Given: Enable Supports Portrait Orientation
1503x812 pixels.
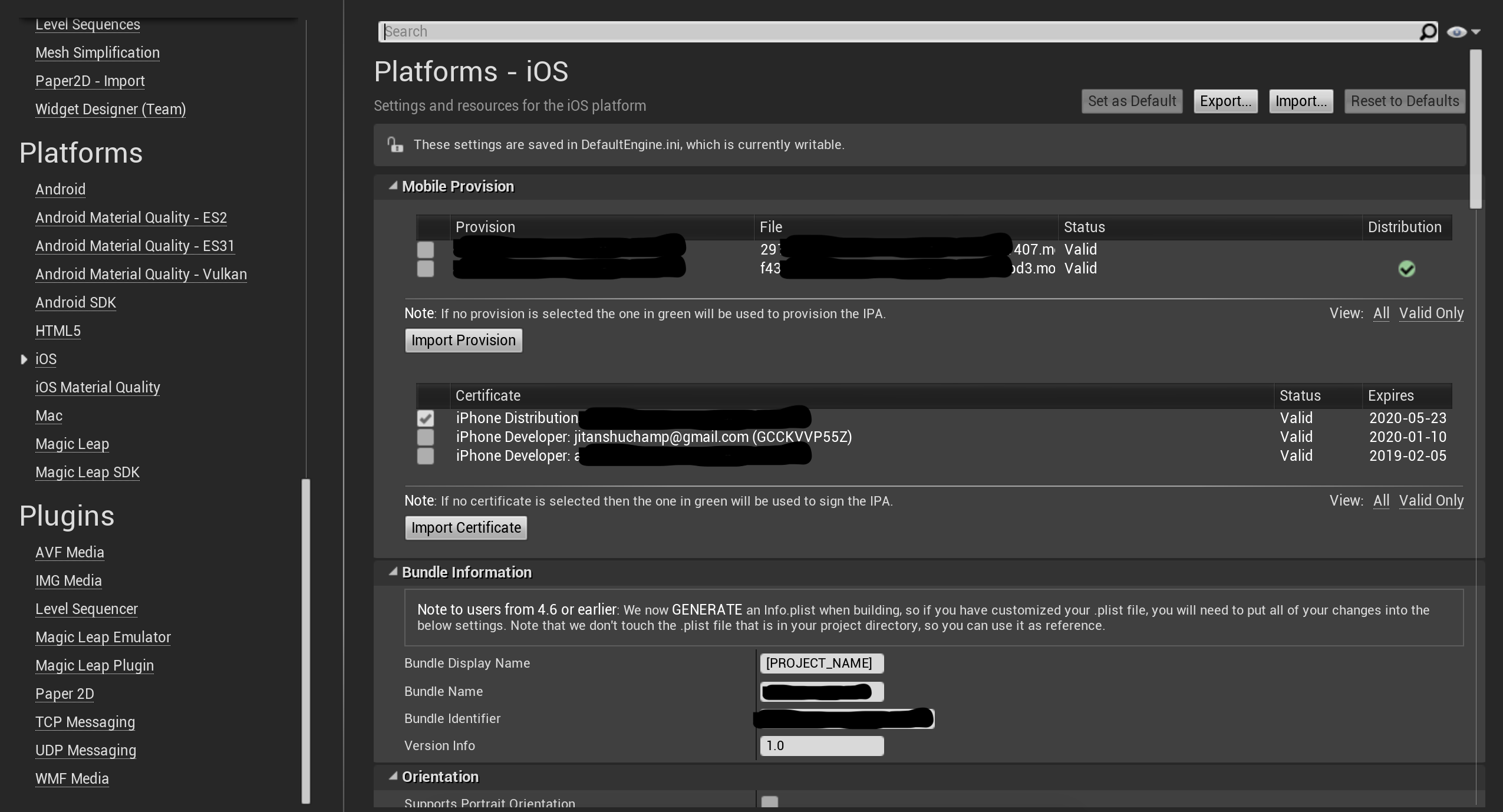Looking at the screenshot, I should point(770,800).
